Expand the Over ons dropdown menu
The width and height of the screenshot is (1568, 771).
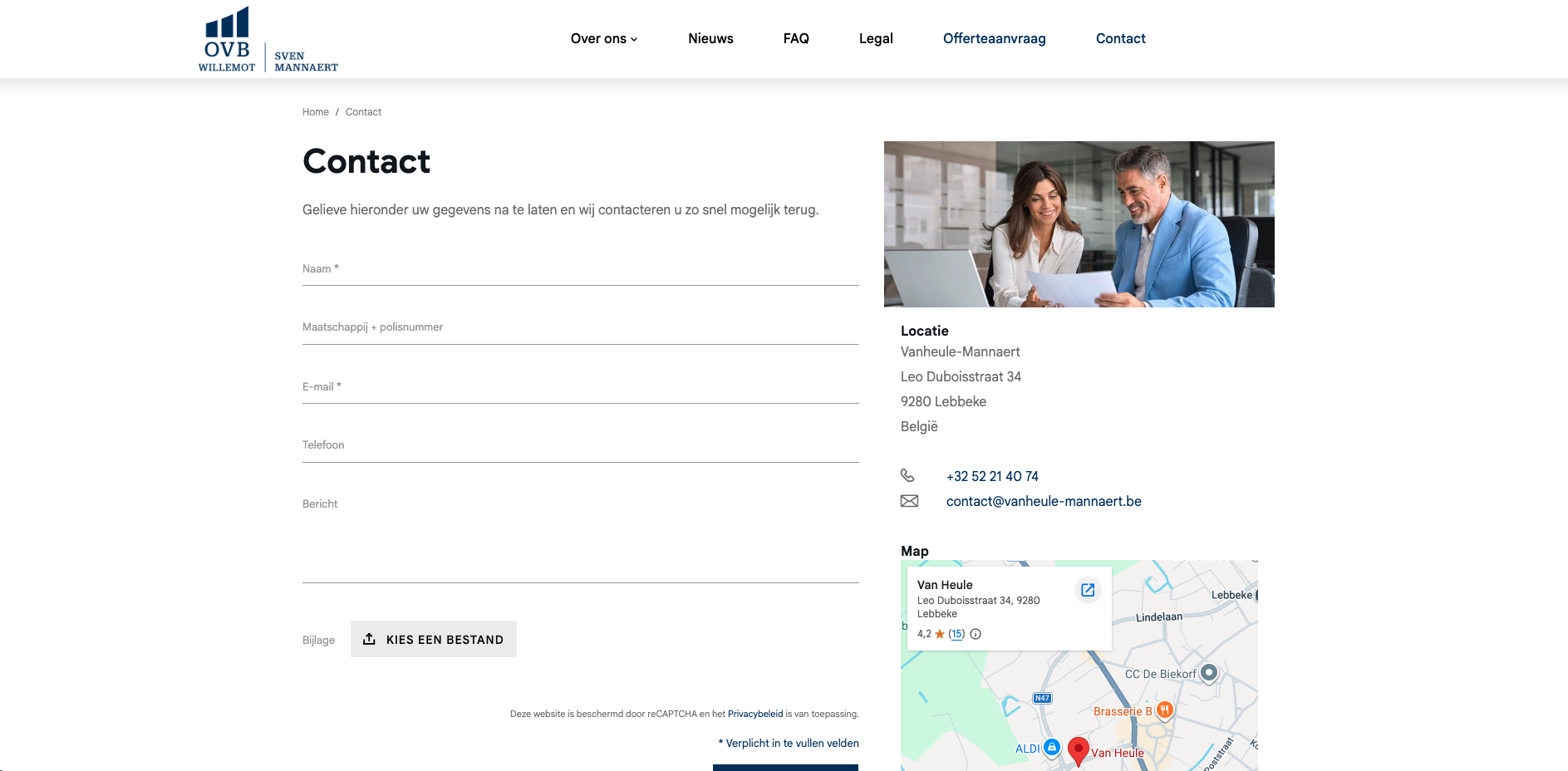coord(604,38)
